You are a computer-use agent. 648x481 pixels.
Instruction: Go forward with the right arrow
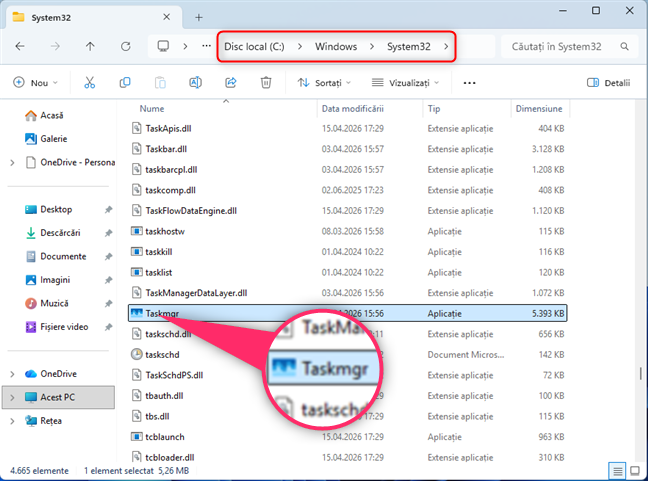55,46
